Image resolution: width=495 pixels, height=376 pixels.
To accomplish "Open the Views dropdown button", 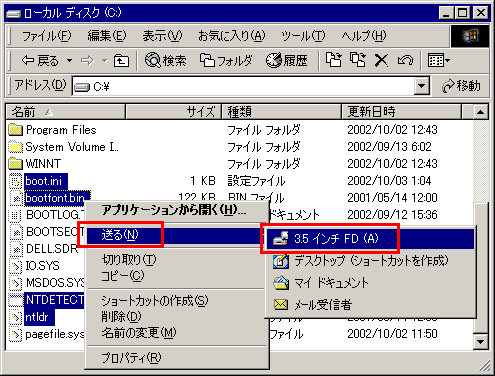I will click(x=439, y=60).
